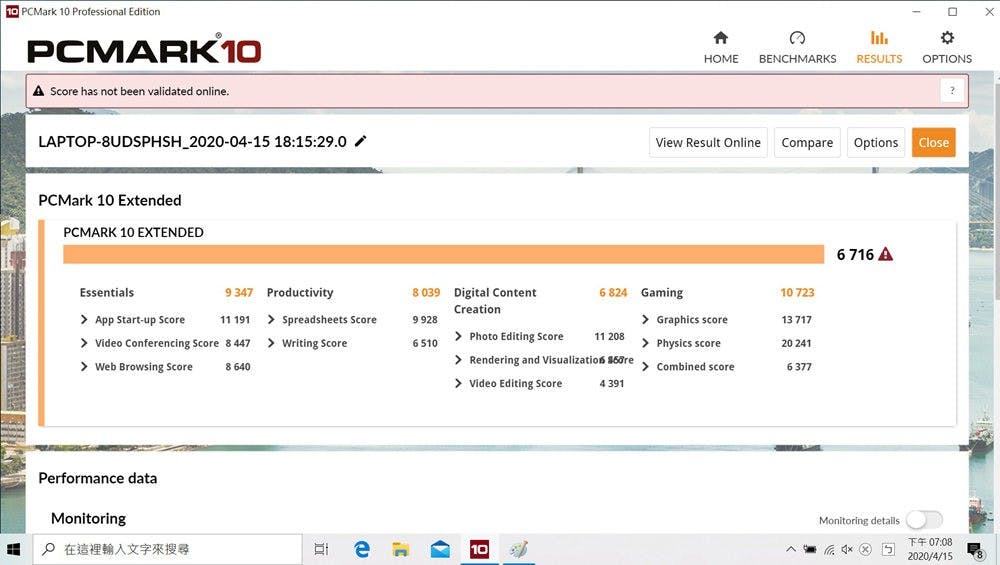Image resolution: width=1000 pixels, height=565 pixels.
Task: Launch Microsoft Edge from taskbar
Action: click(x=362, y=549)
